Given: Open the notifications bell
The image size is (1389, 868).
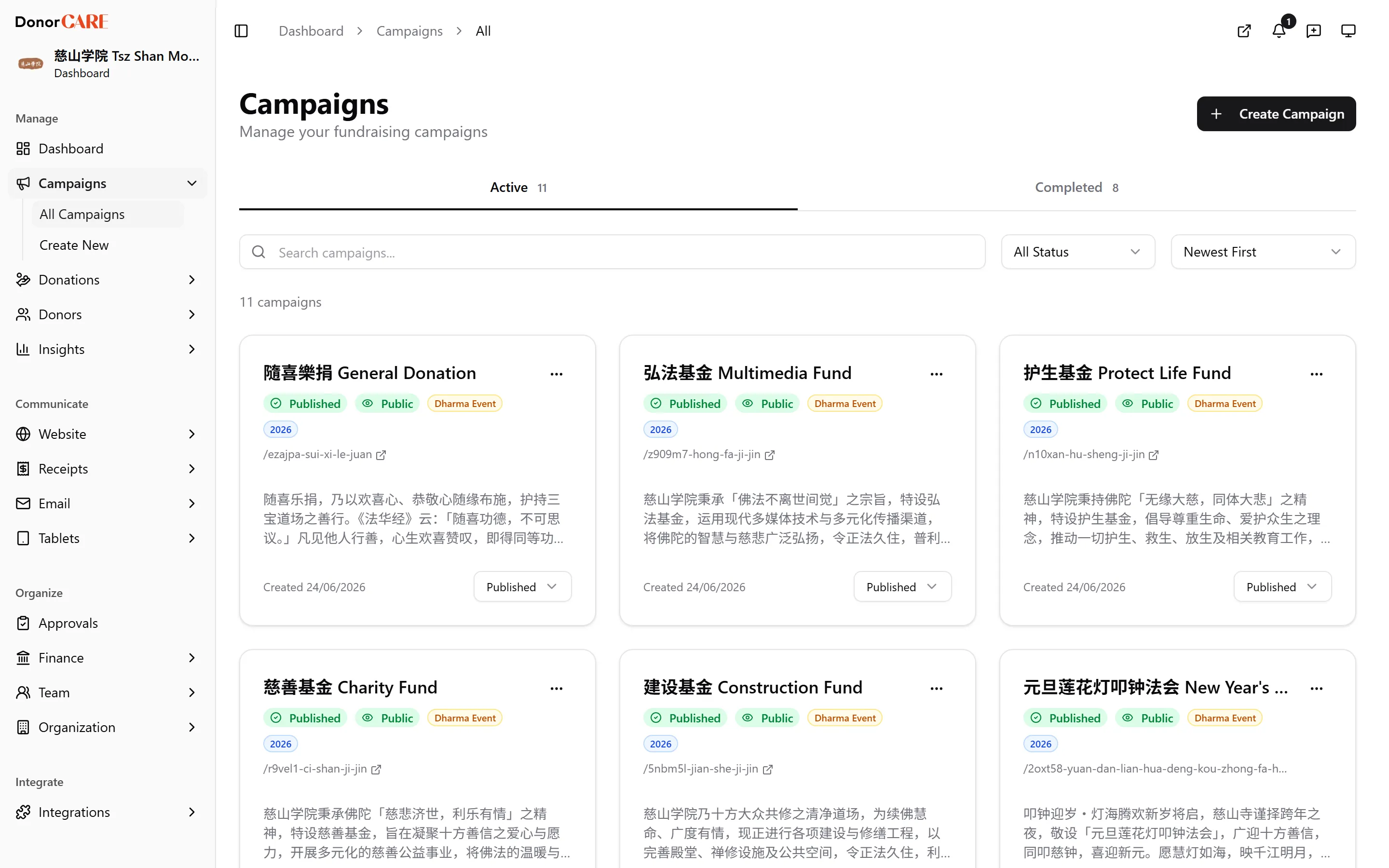Looking at the screenshot, I should coord(1279,31).
